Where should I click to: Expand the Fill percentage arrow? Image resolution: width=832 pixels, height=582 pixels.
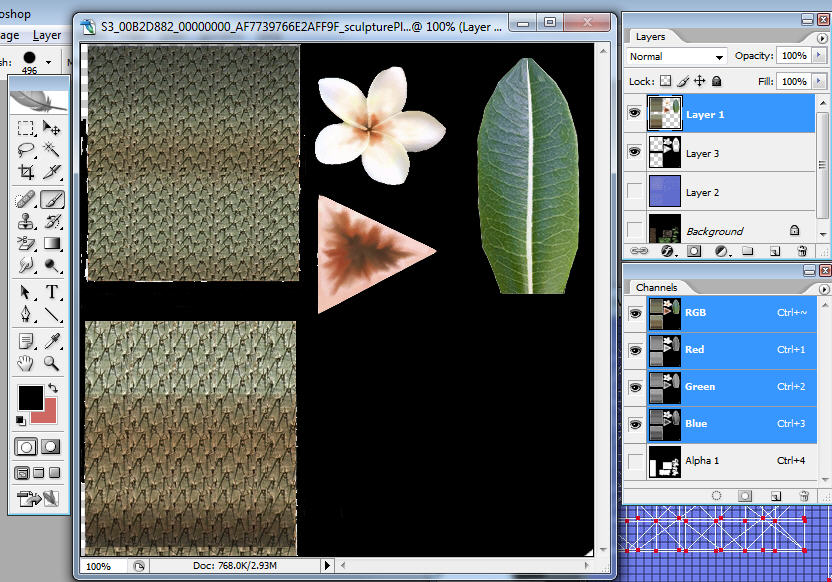(x=817, y=81)
